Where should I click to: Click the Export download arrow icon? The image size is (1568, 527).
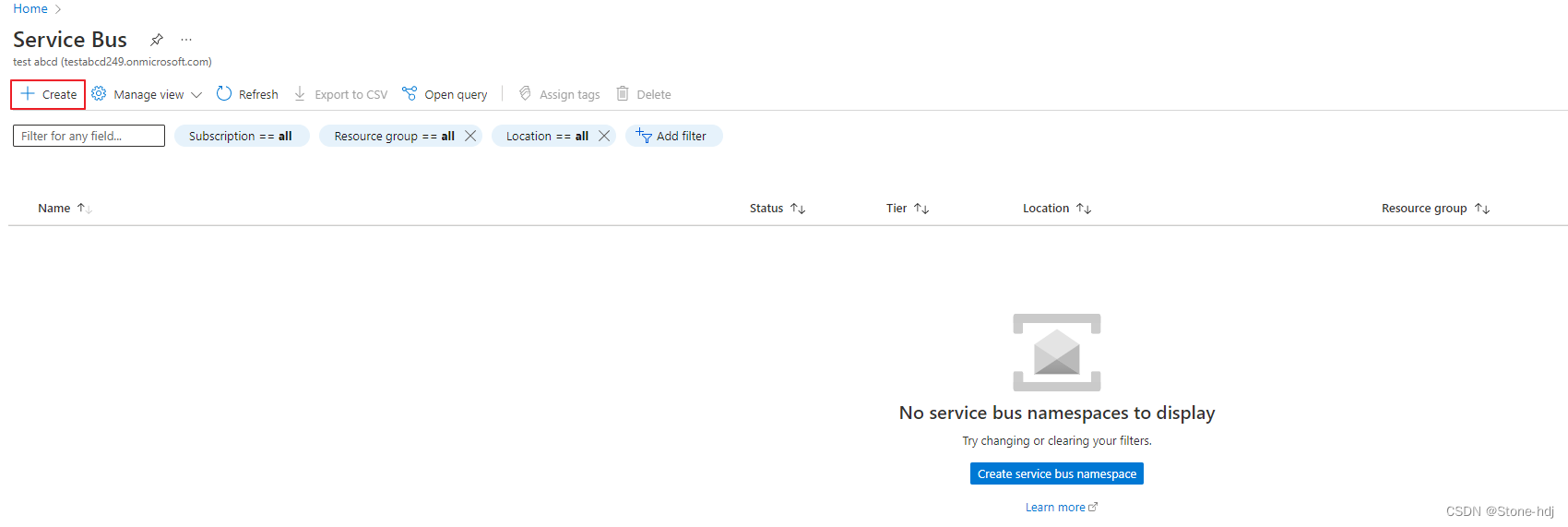(x=300, y=93)
